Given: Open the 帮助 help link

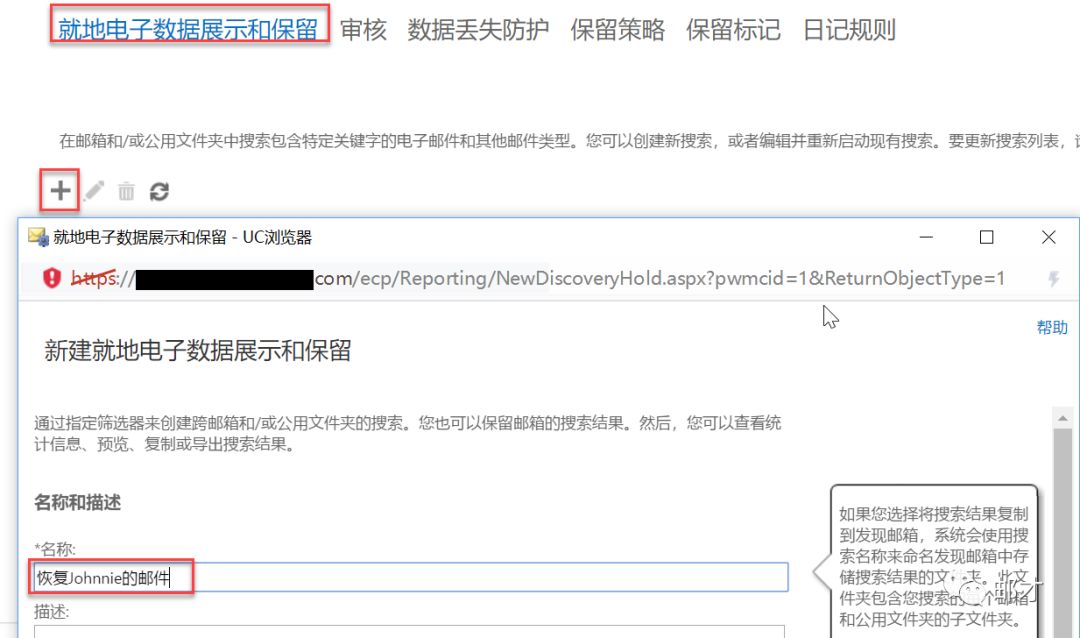Looking at the screenshot, I should pos(1051,327).
